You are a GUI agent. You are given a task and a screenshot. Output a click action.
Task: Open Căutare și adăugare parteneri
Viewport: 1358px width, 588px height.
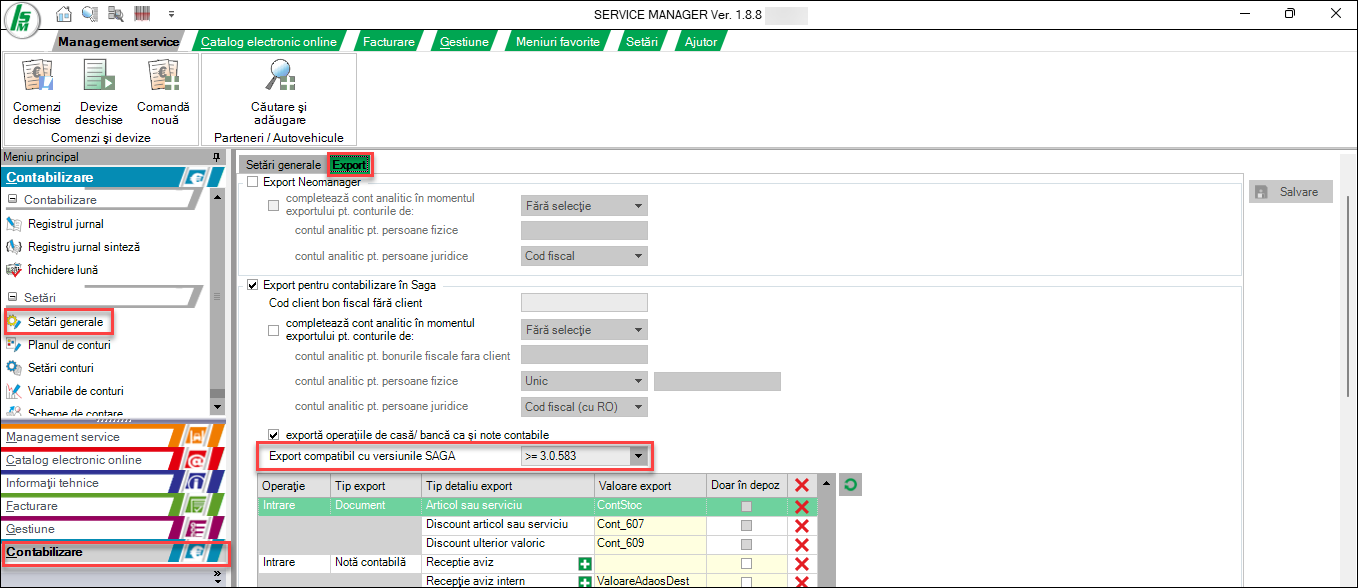[279, 92]
